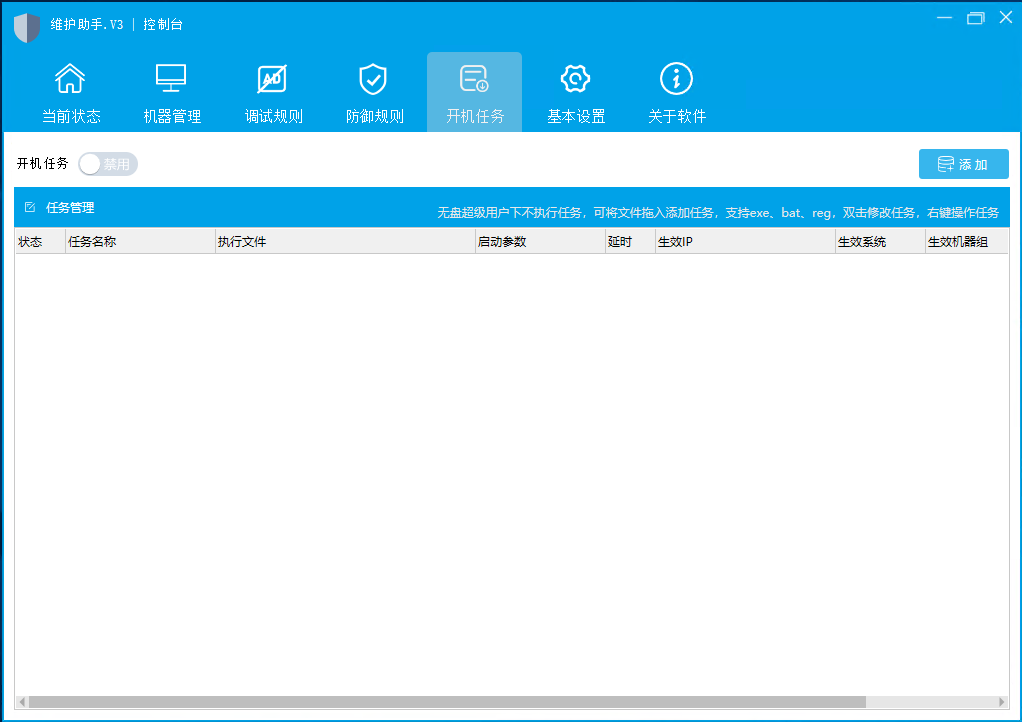The image size is (1022, 722).
Task: Minimize the 维护助手 window
Action: tap(944, 18)
